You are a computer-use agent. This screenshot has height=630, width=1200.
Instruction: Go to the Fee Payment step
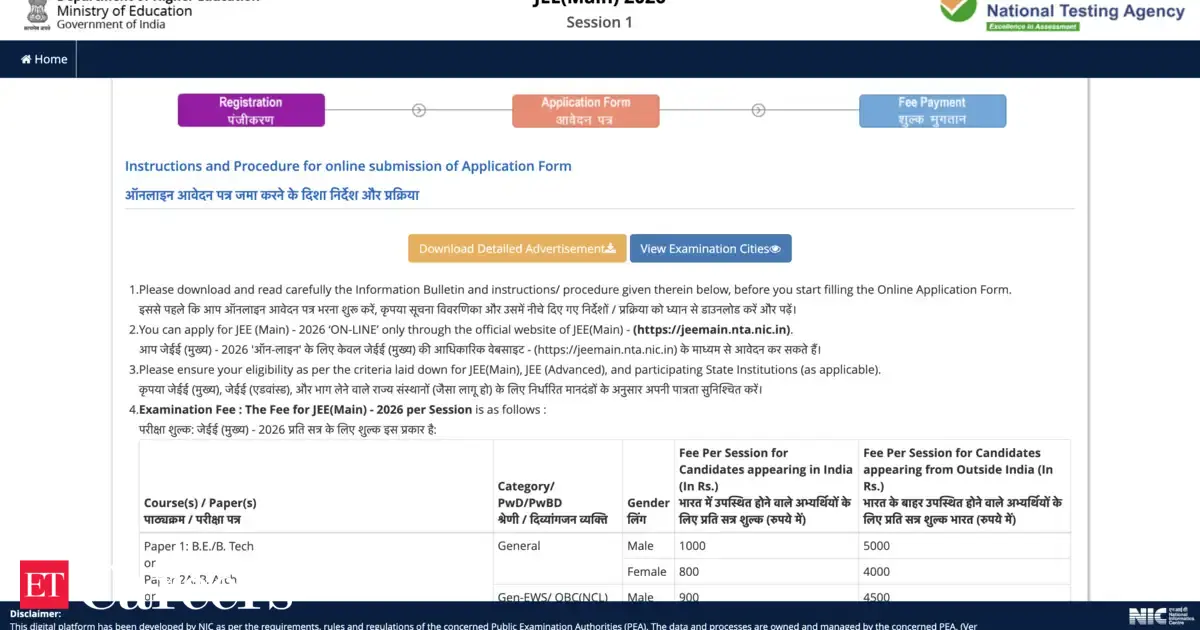tap(932, 111)
